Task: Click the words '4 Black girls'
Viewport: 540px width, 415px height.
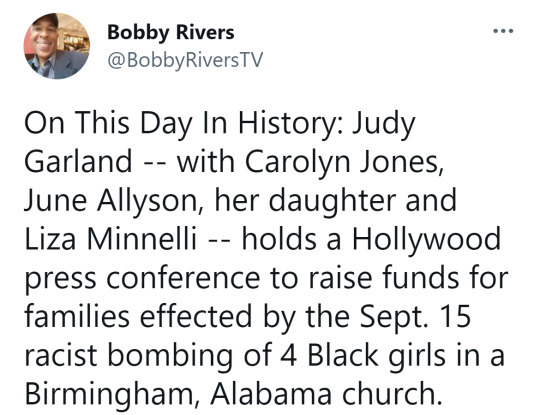Action: click(363, 355)
